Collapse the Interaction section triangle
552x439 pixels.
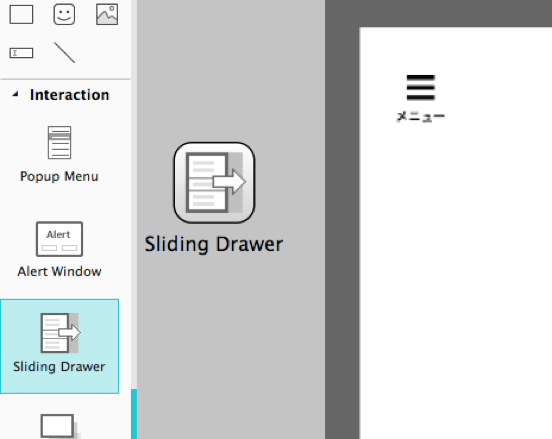coord(15,94)
